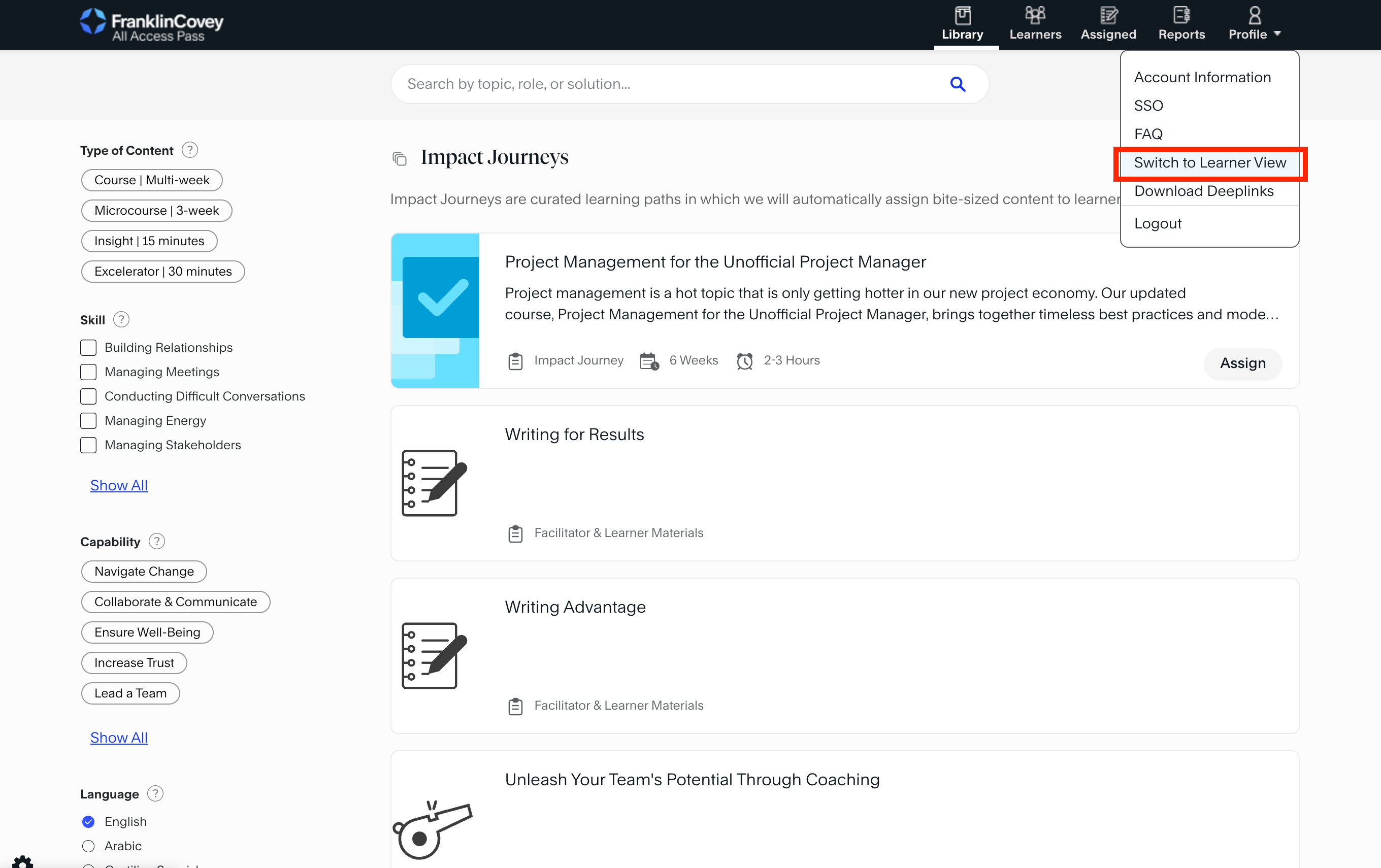Expand the Profile dropdown arrow
The image size is (1381, 868).
pyautogui.click(x=1276, y=34)
